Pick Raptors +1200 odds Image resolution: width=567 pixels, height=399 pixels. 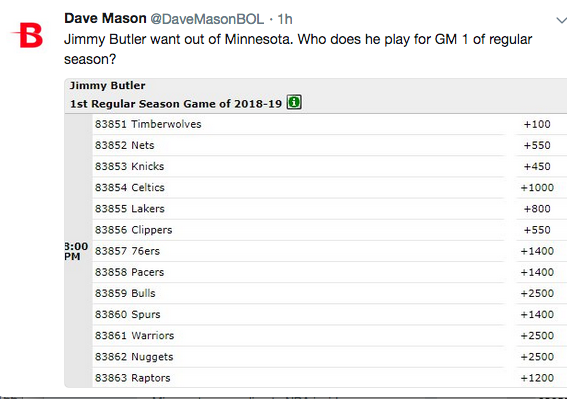537,378
